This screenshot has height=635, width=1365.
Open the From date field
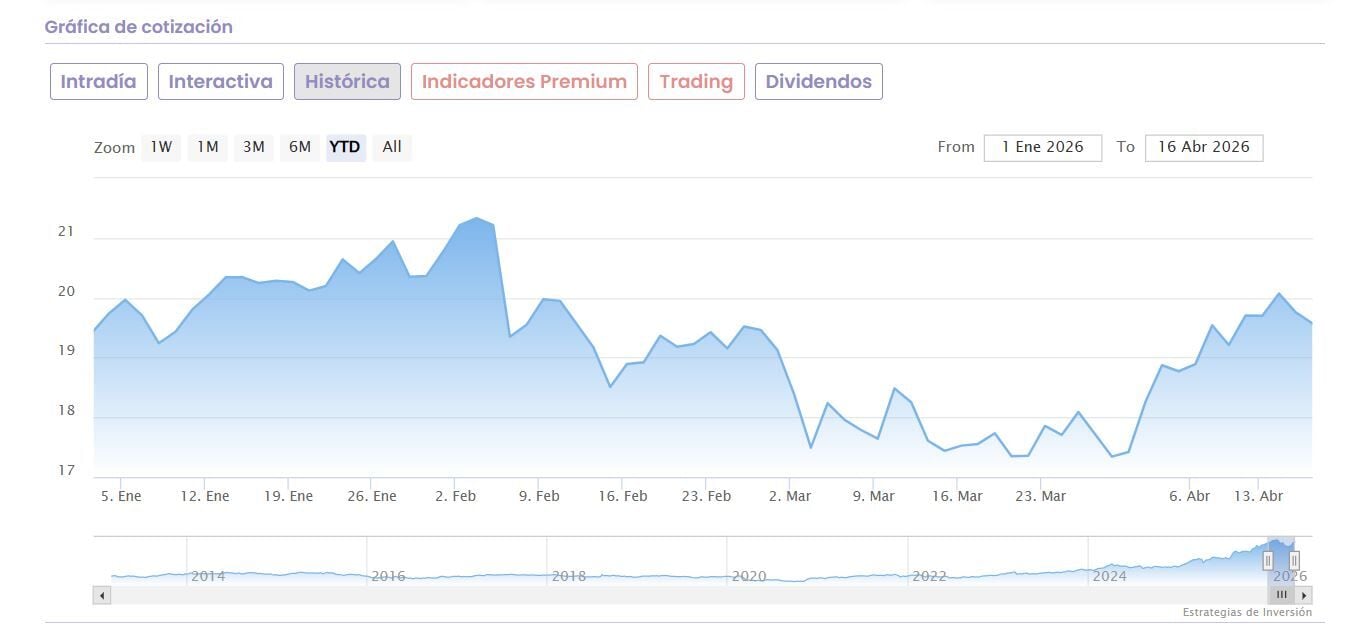click(1043, 147)
